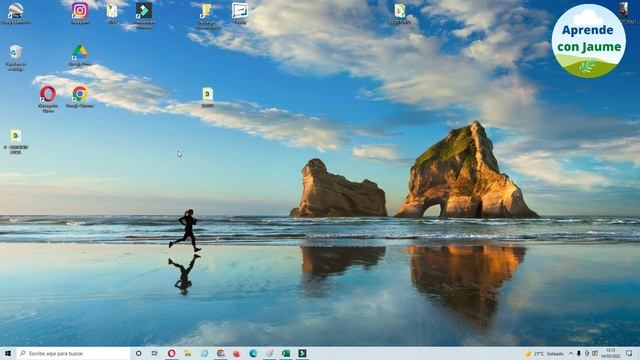640x360 pixels.
Task: Open the red round app on the taskbar
Action: 237,353
